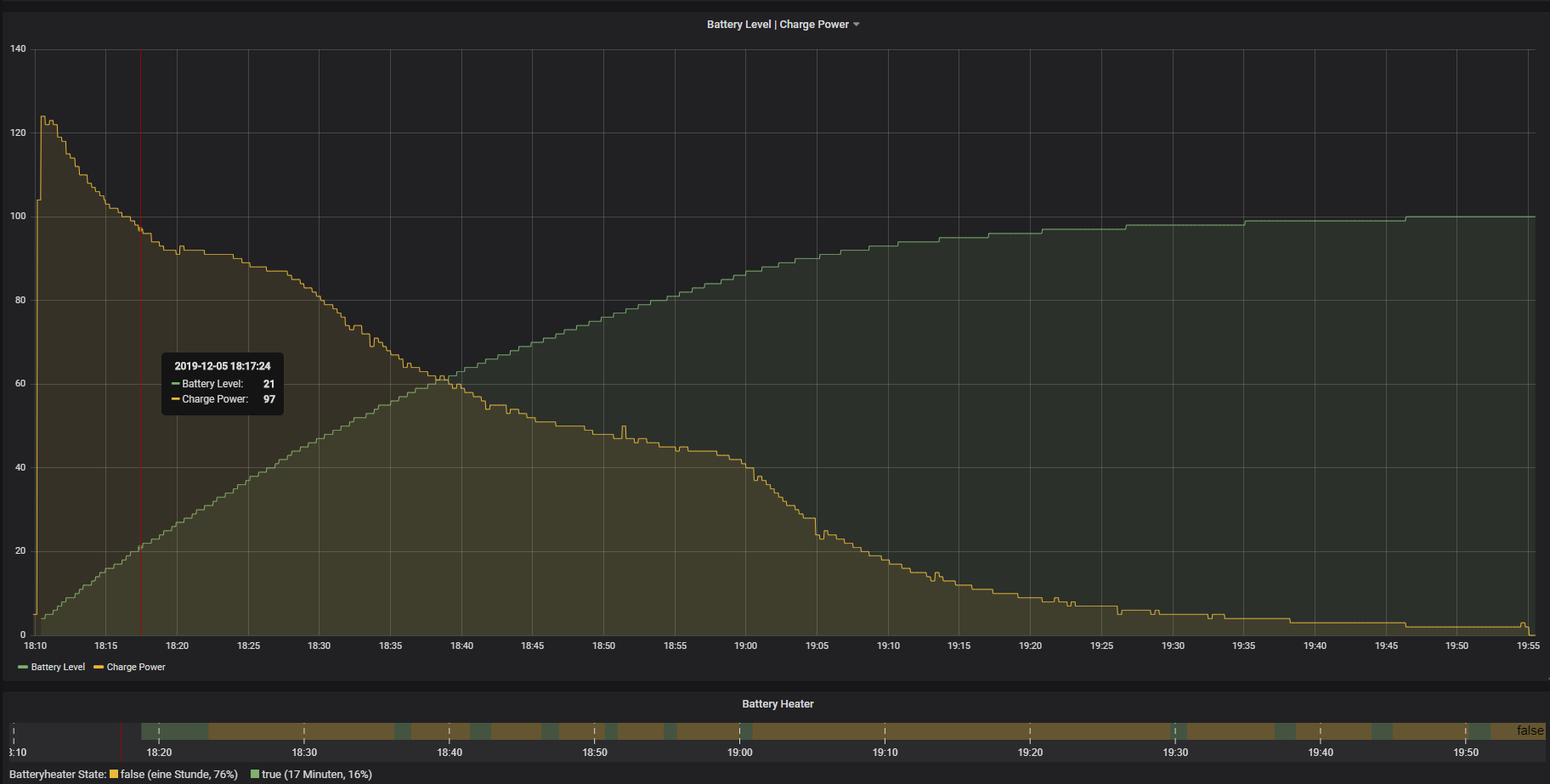Click the y-axis label 140
Screen dimensions: 1550x784
[x=18, y=49]
